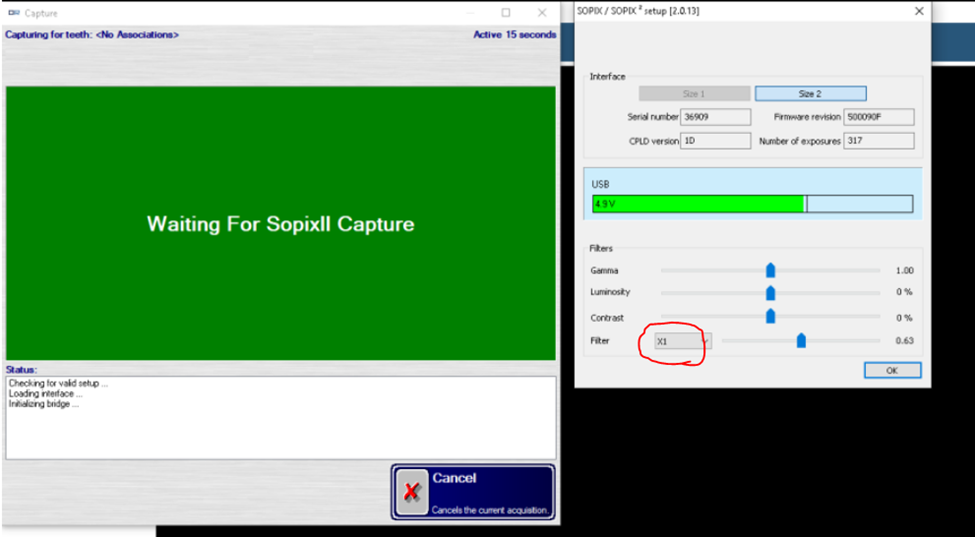Maximize the Capture window

click(x=506, y=12)
